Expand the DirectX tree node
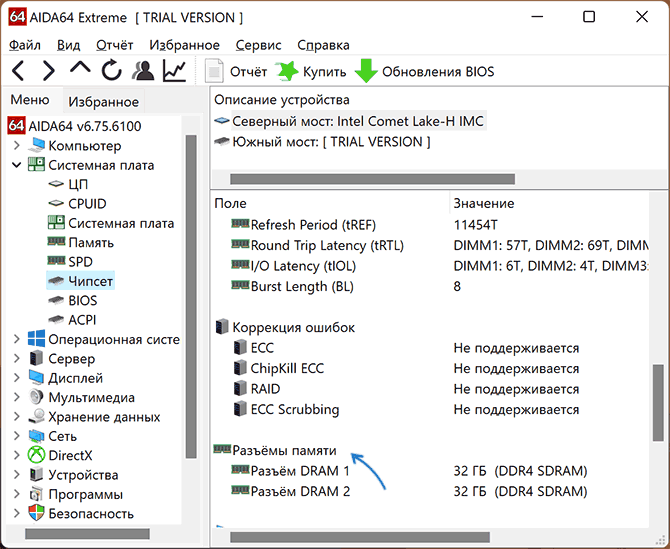The height and width of the screenshot is (549, 670). (16, 455)
